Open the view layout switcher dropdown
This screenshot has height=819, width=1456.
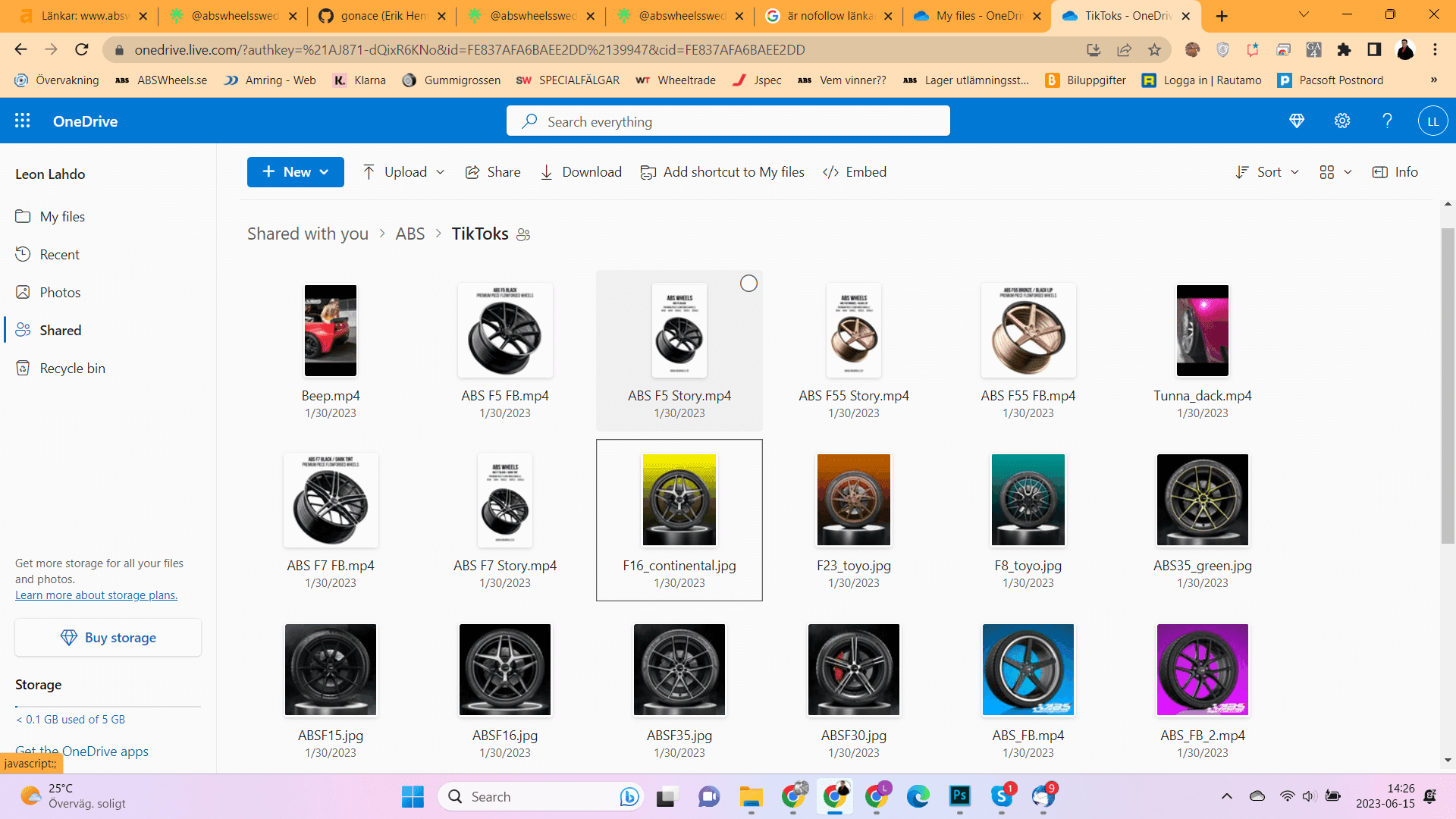tap(1335, 172)
